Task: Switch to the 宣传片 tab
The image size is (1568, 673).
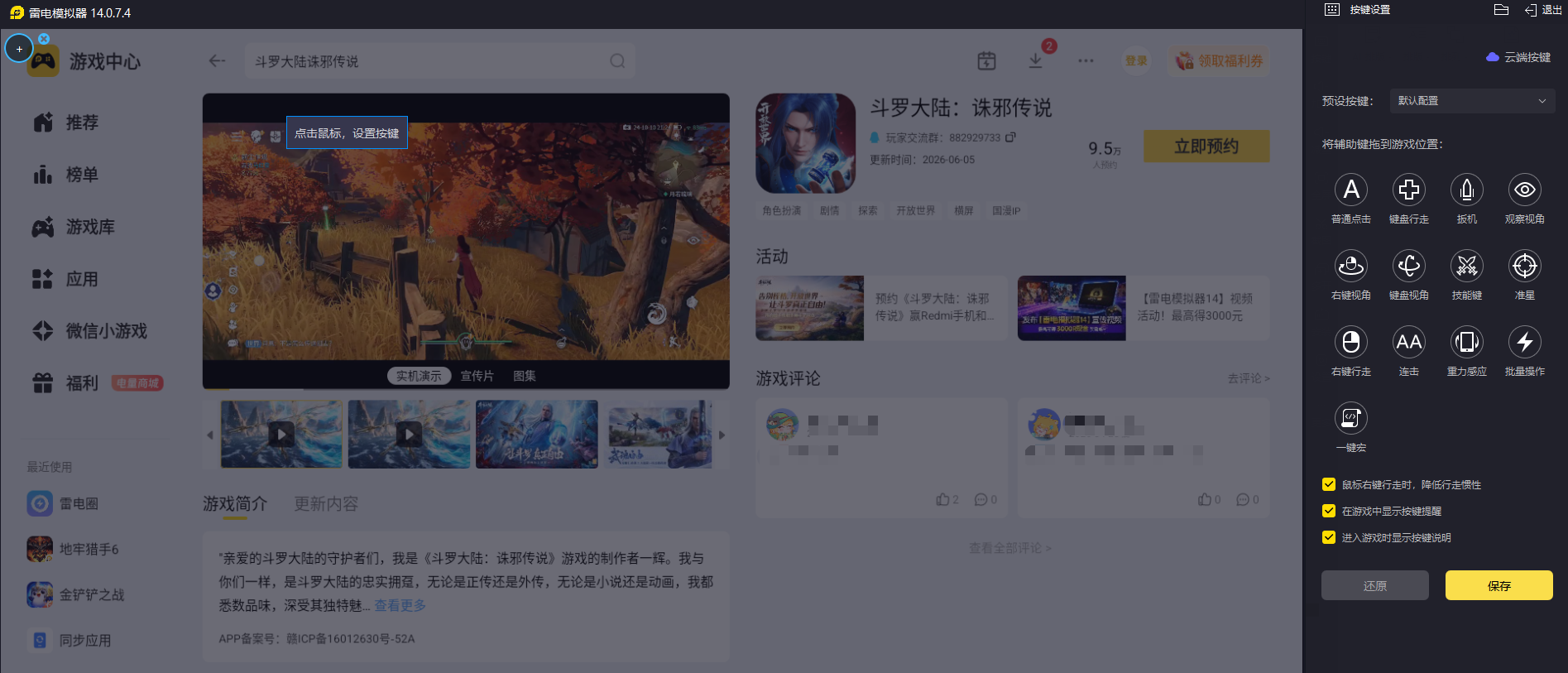Action: tap(477, 376)
